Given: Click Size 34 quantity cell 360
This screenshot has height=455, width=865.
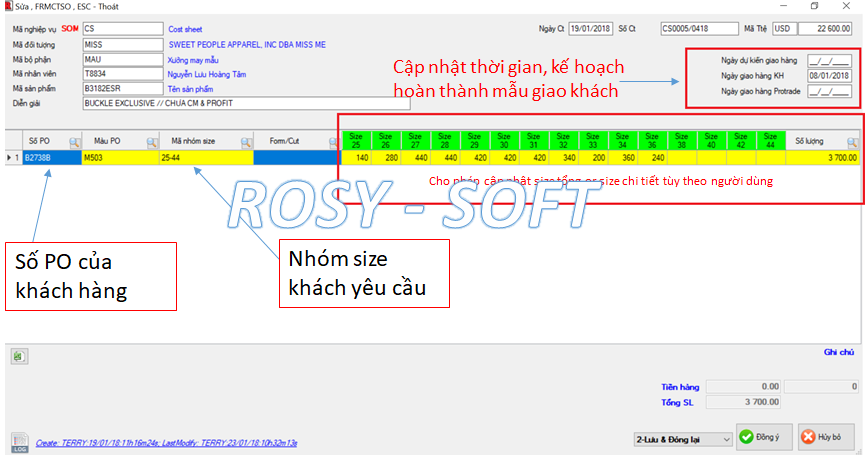Looking at the screenshot, I should (622, 158).
